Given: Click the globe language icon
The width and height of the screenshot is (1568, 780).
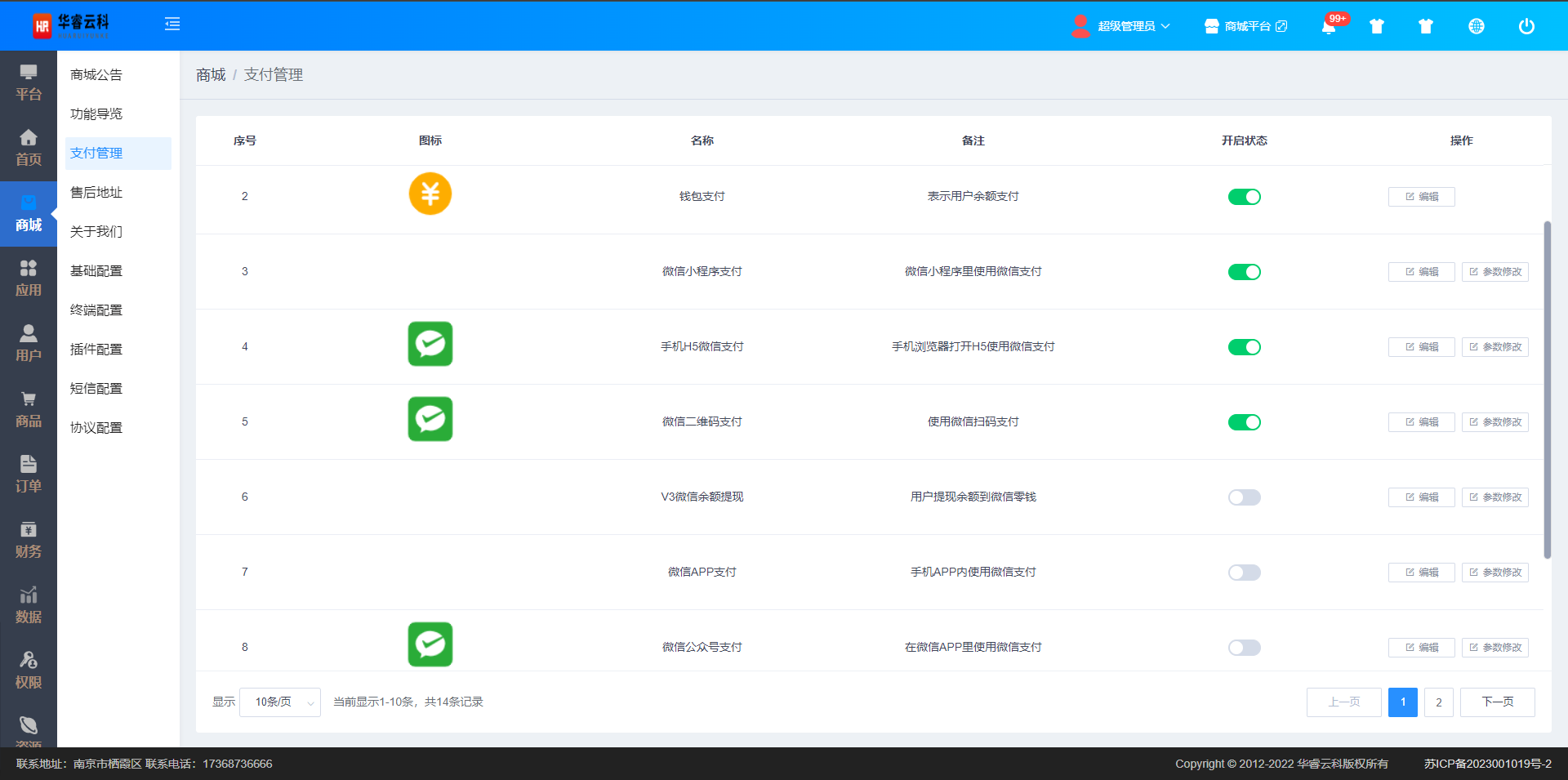Looking at the screenshot, I should [x=1476, y=26].
